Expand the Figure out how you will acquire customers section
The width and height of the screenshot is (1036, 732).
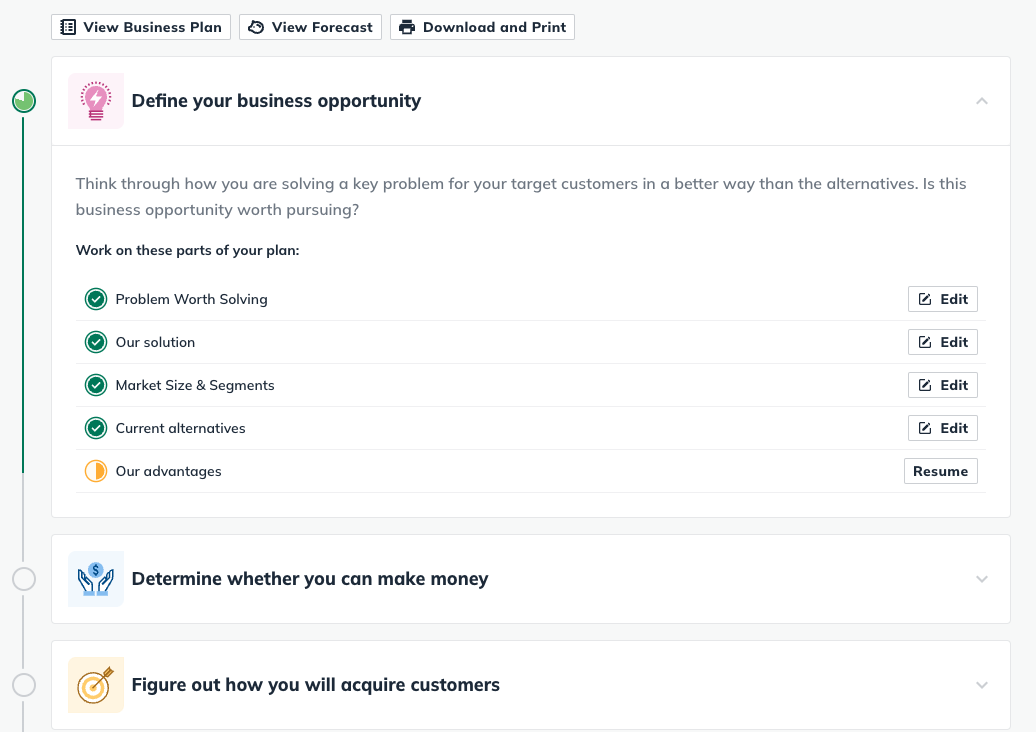pyautogui.click(x=981, y=685)
